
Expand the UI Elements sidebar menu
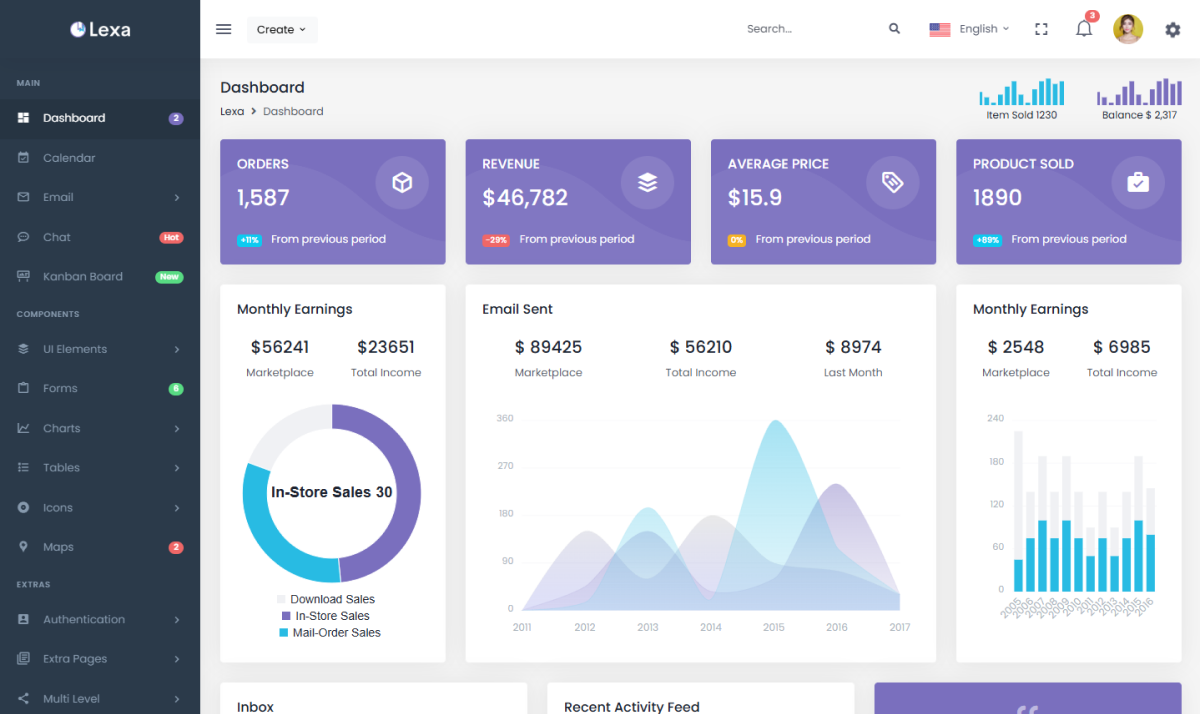pos(99,349)
